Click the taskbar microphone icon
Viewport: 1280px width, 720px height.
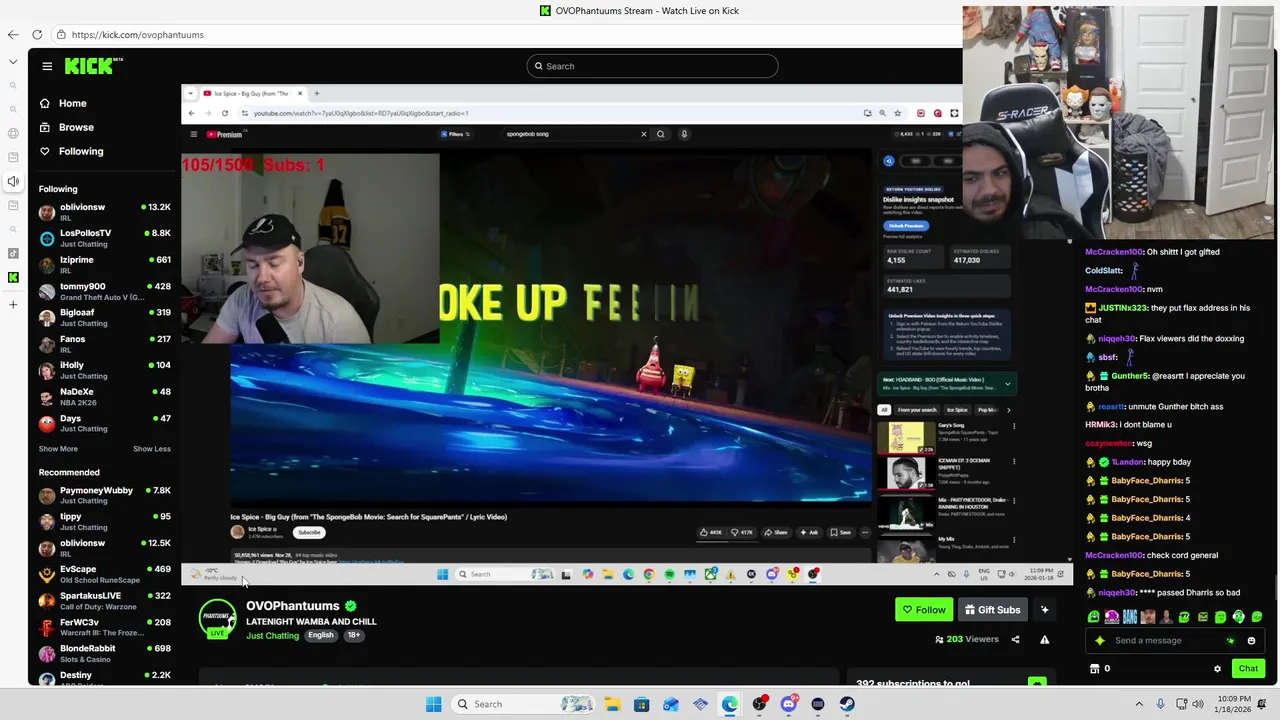(1160, 704)
